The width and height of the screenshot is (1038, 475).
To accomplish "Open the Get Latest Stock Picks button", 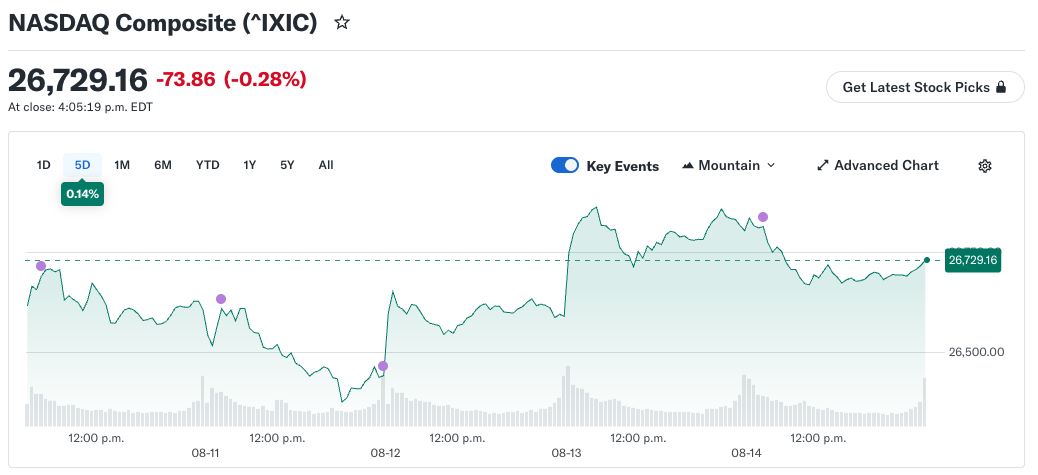I will coord(925,87).
